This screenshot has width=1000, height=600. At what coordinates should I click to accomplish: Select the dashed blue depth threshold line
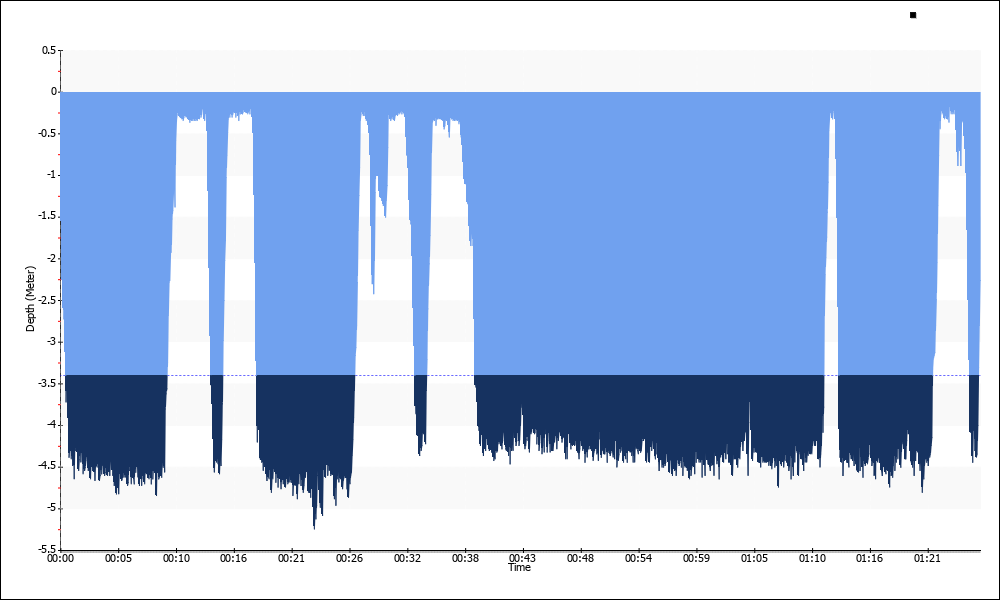point(520,376)
